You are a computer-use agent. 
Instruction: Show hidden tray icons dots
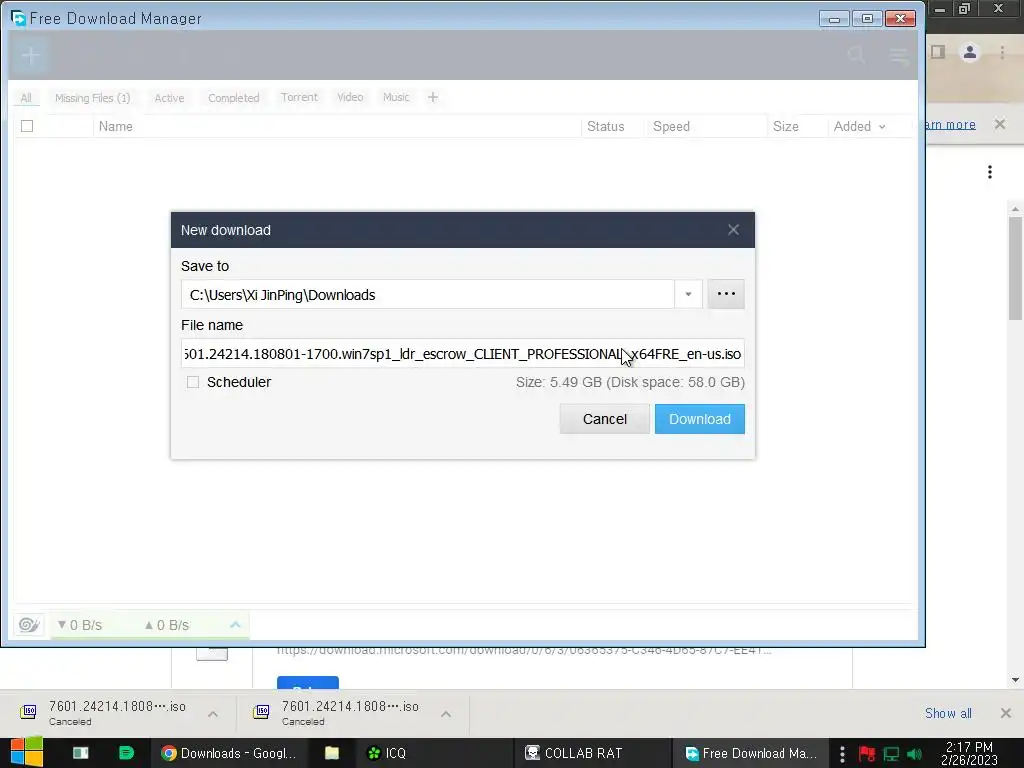842,754
